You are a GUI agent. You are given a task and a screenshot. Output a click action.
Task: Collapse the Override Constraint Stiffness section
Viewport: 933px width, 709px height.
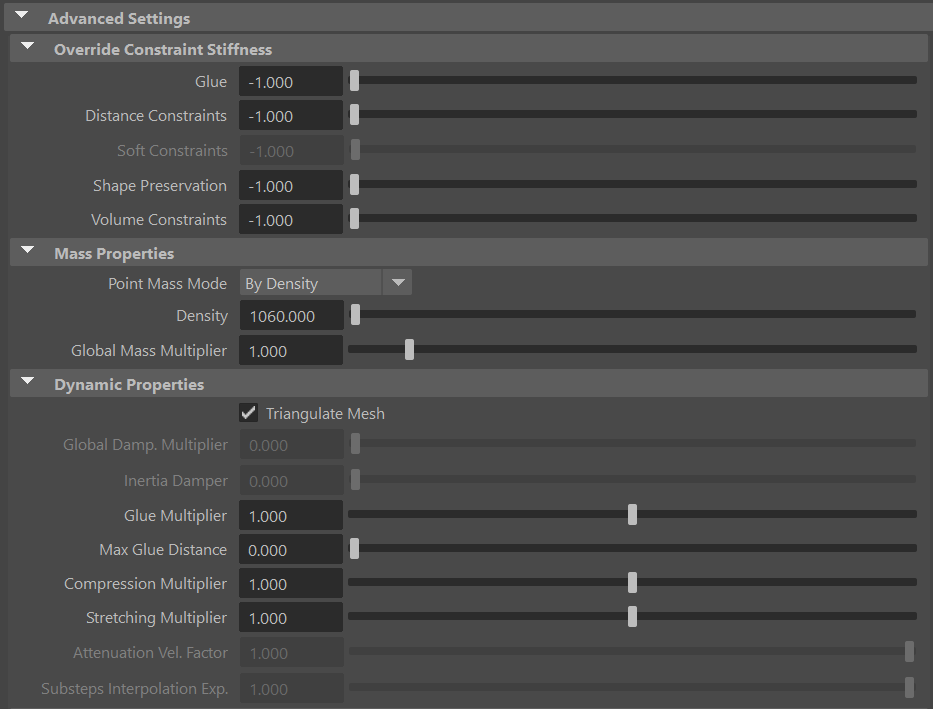point(27,45)
